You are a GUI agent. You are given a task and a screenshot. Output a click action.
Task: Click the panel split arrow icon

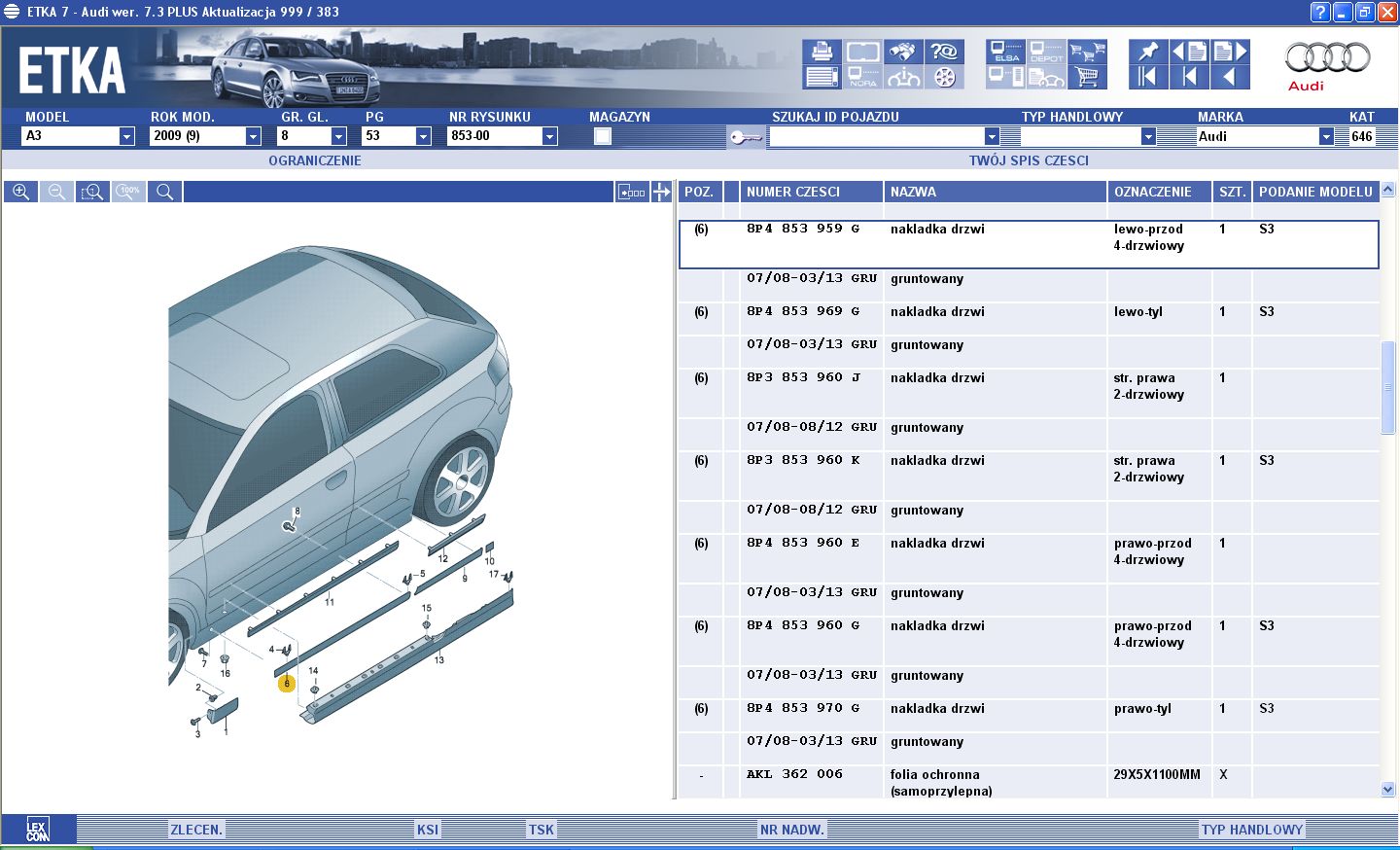coord(662,192)
